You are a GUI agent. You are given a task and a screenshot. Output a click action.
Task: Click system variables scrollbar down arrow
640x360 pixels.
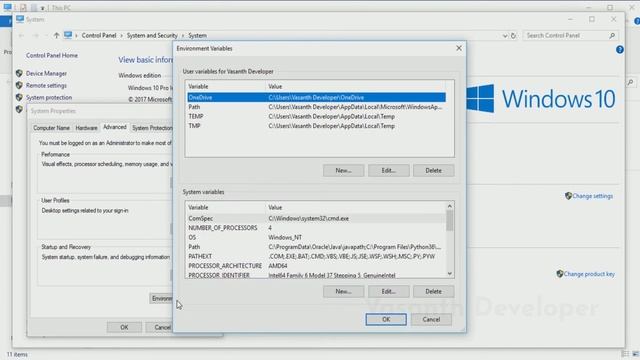(449, 273)
